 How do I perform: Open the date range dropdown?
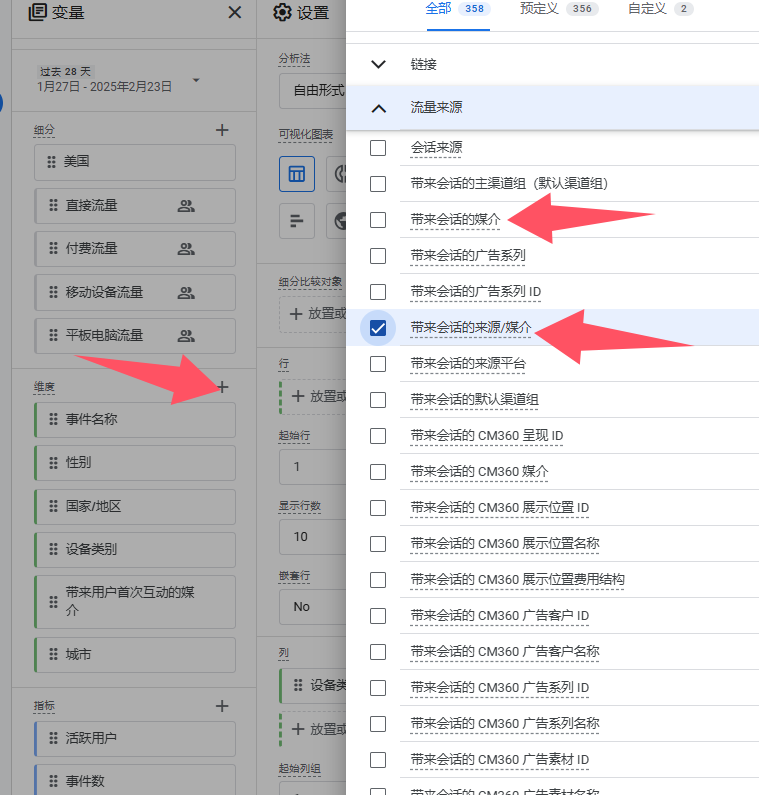196,80
